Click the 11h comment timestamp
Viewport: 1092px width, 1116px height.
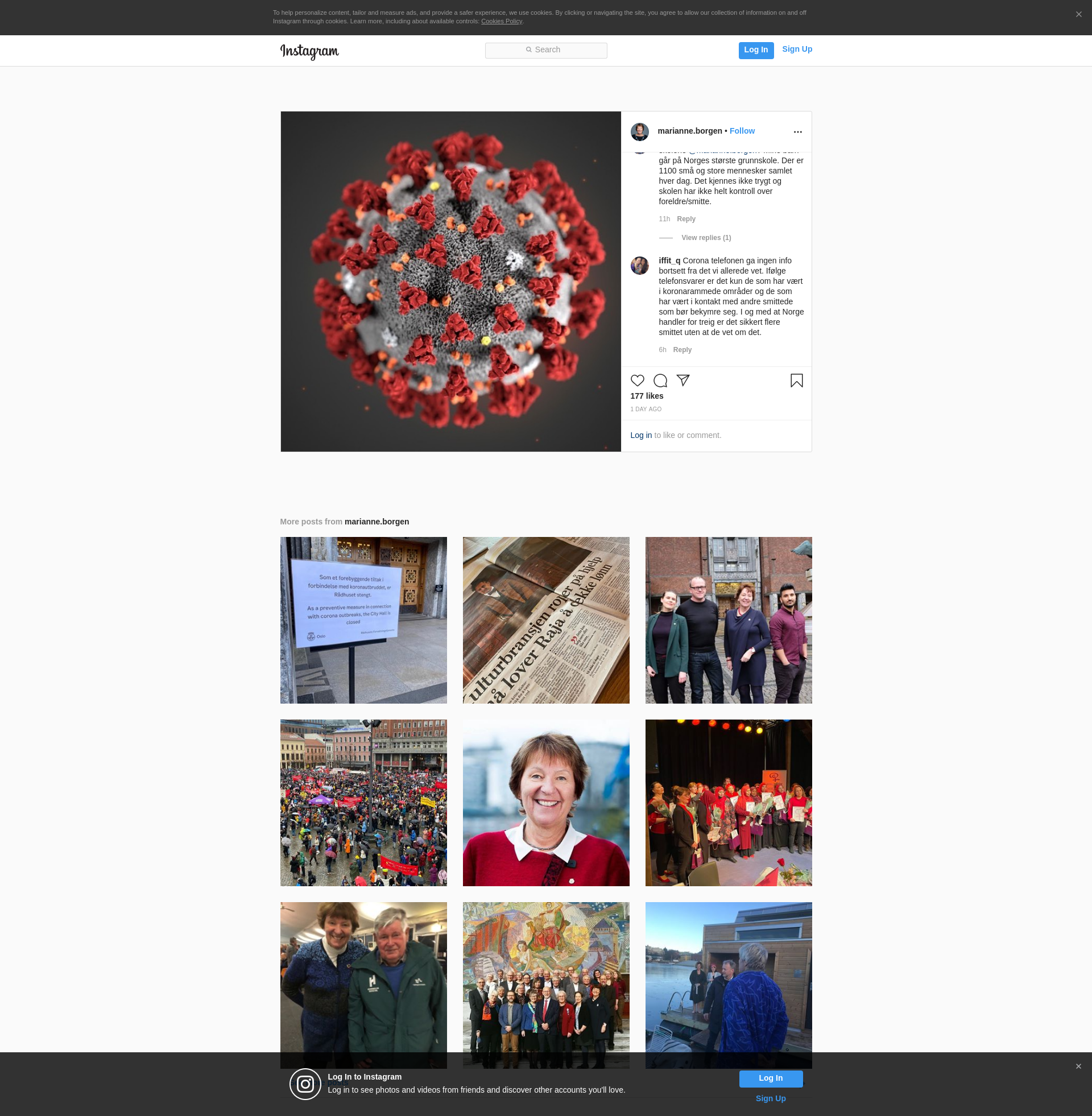click(x=664, y=219)
